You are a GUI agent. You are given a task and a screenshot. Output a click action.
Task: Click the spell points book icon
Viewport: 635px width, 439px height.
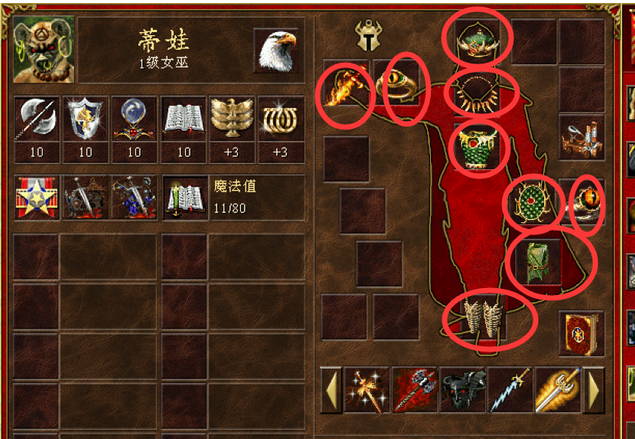coord(185,198)
